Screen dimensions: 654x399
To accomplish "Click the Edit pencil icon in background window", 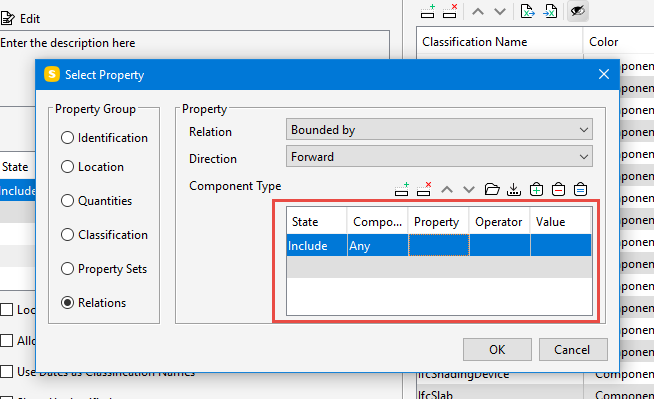I will point(8,19).
